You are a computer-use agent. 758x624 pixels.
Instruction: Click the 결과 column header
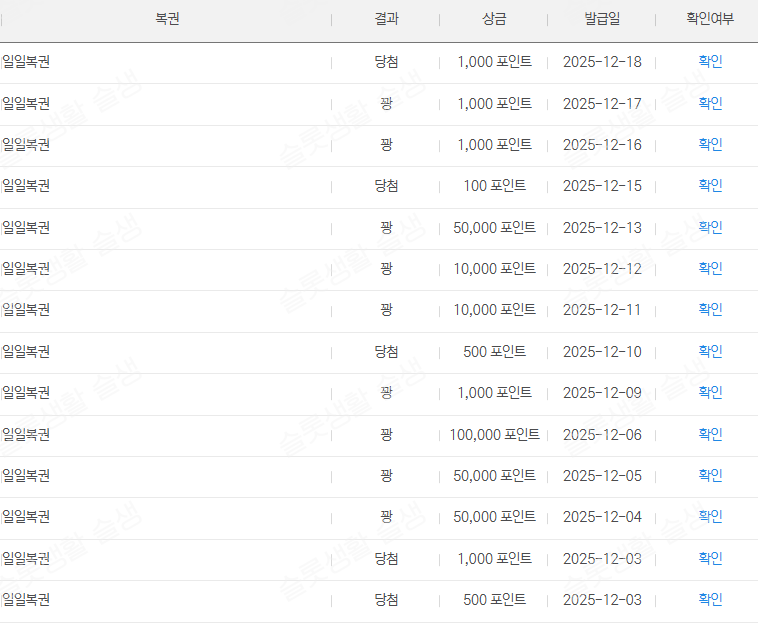[386, 20]
